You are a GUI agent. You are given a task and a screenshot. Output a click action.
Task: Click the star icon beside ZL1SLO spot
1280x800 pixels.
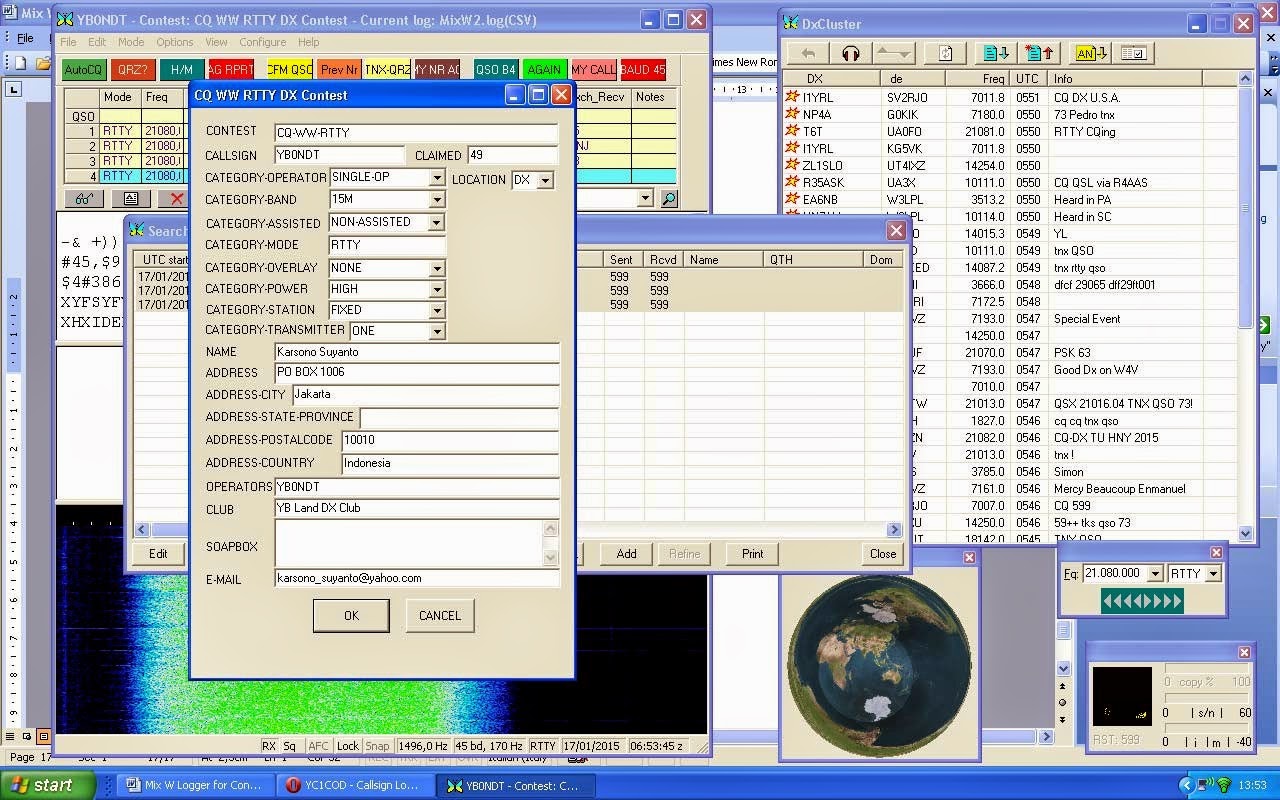click(792, 165)
